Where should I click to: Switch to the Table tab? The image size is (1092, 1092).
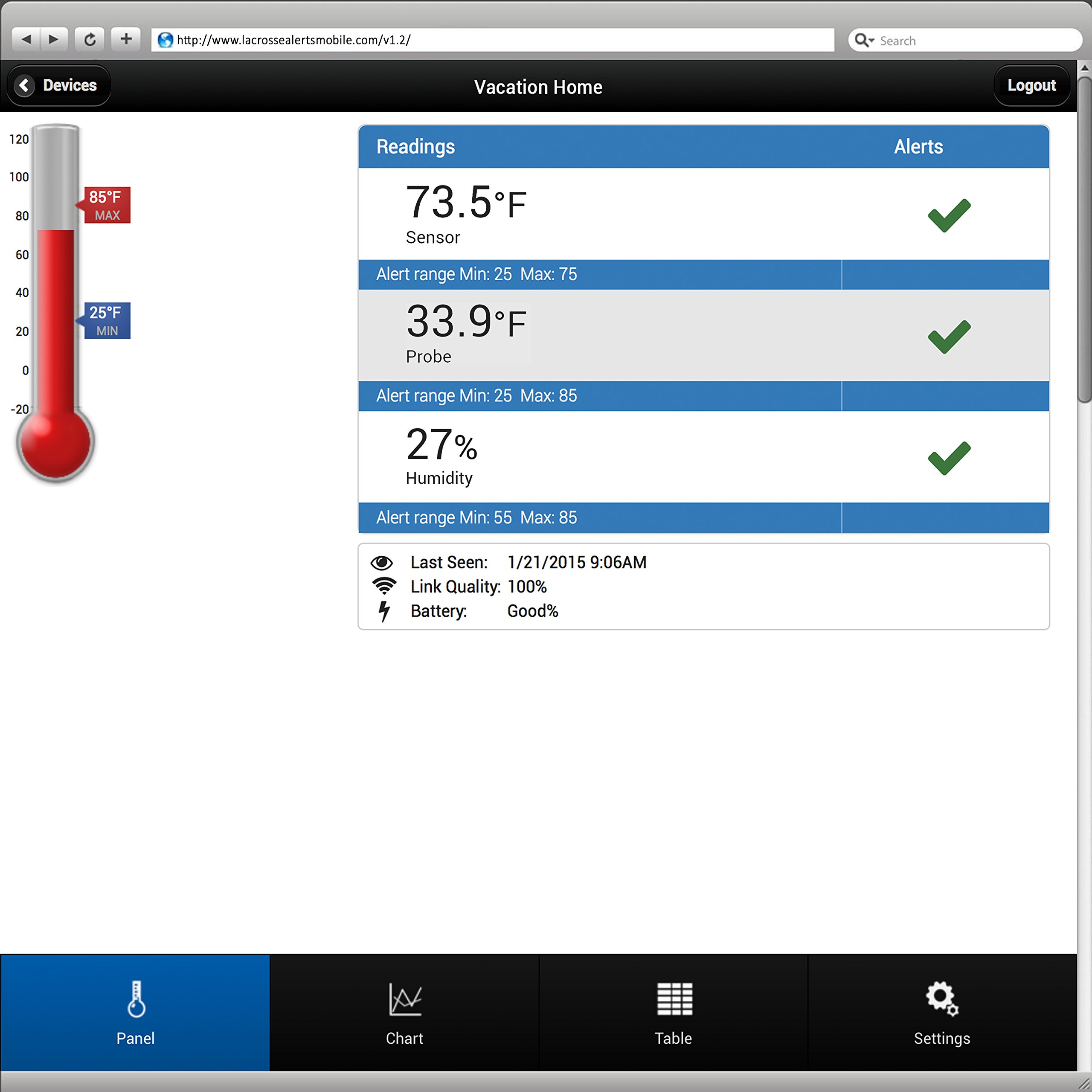click(x=673, y=1013)
